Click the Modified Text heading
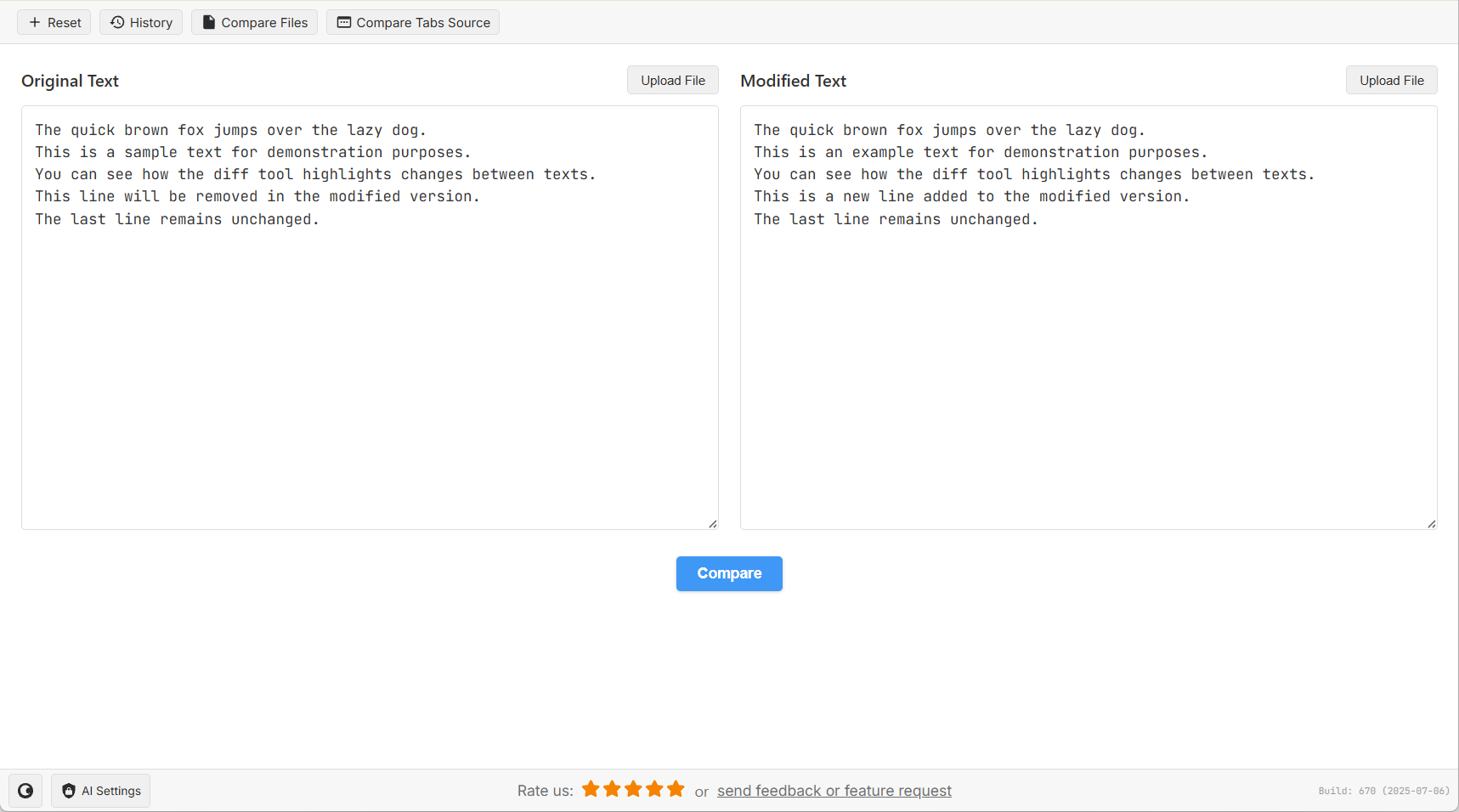 click(793, 81)
